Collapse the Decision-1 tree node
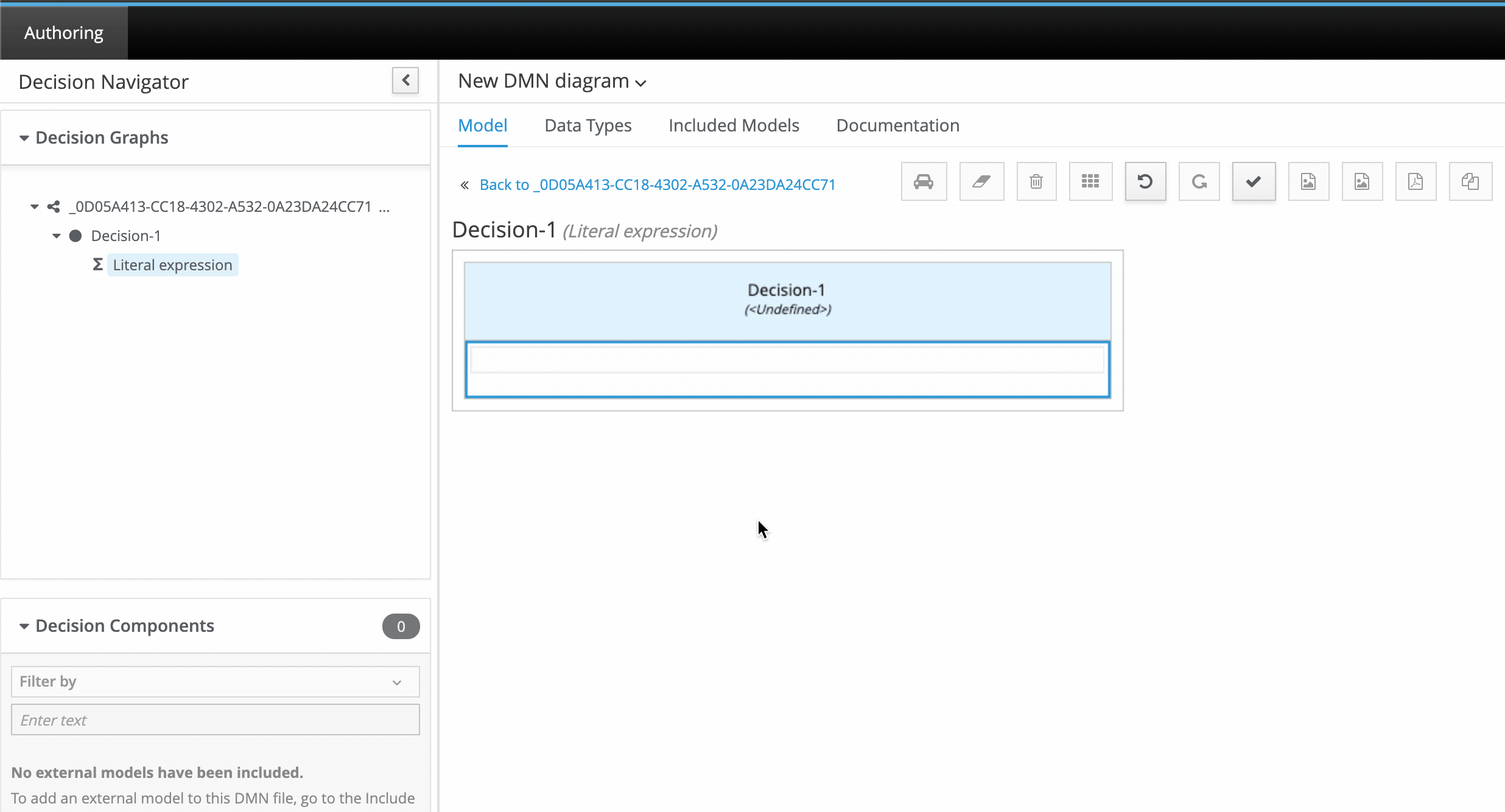 pos(57,236)
